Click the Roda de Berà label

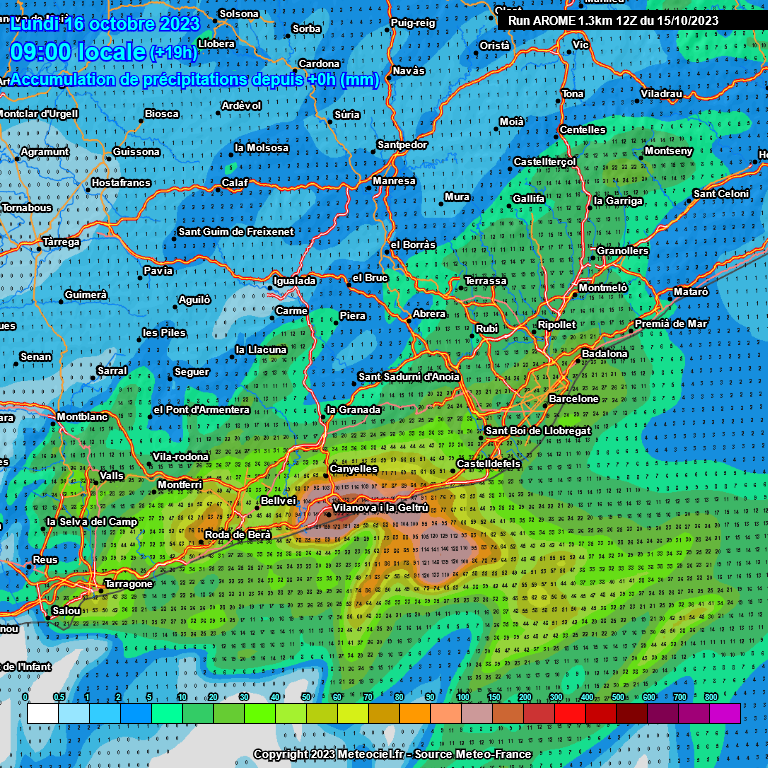(238, 535)
